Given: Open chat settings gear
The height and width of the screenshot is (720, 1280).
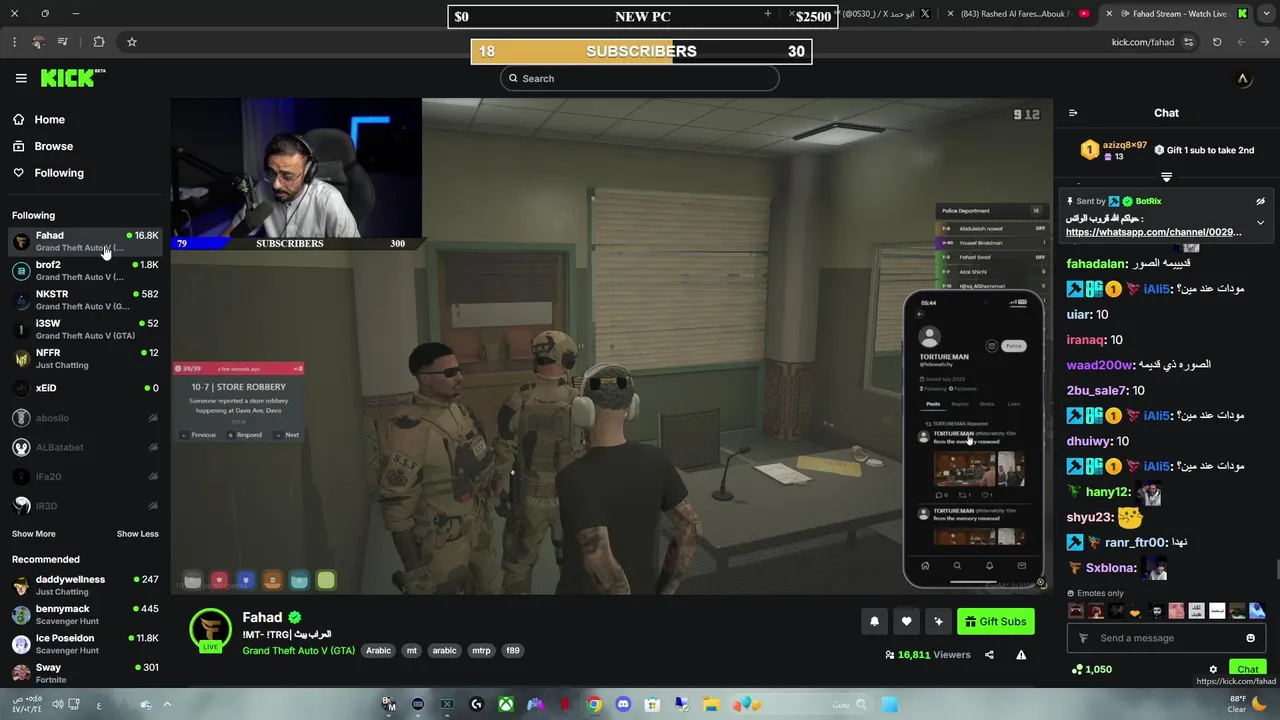Looking at the screenshot, I should pos(1213,670).
